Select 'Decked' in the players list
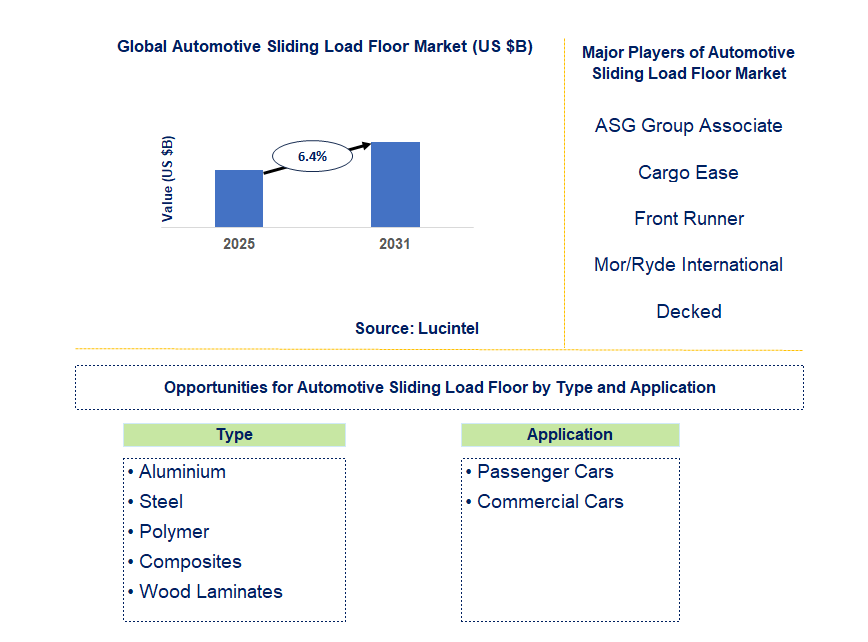Viewport: 868px width, 642px height. (689, 312)
